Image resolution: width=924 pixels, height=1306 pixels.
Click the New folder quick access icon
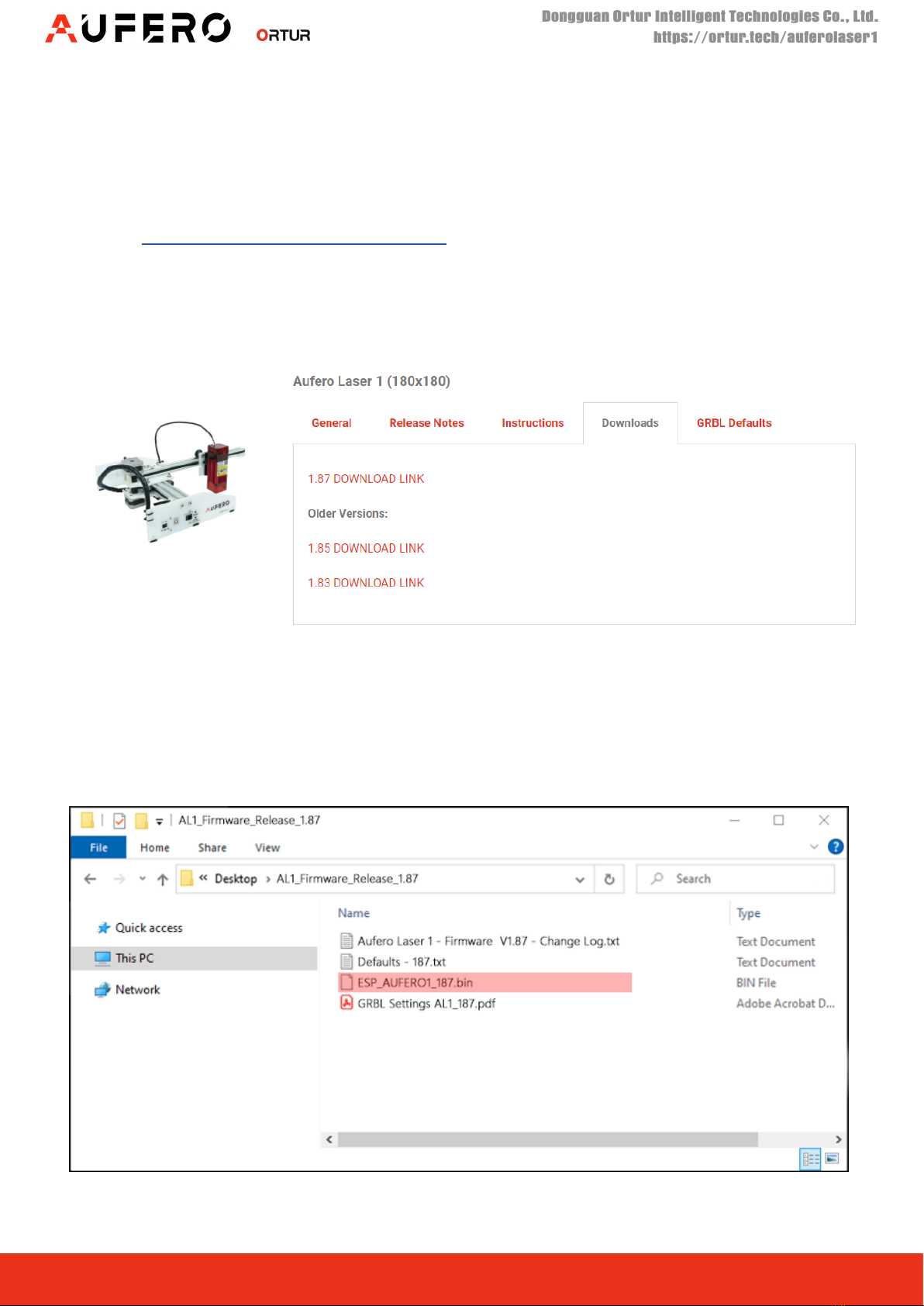[141, 821]
